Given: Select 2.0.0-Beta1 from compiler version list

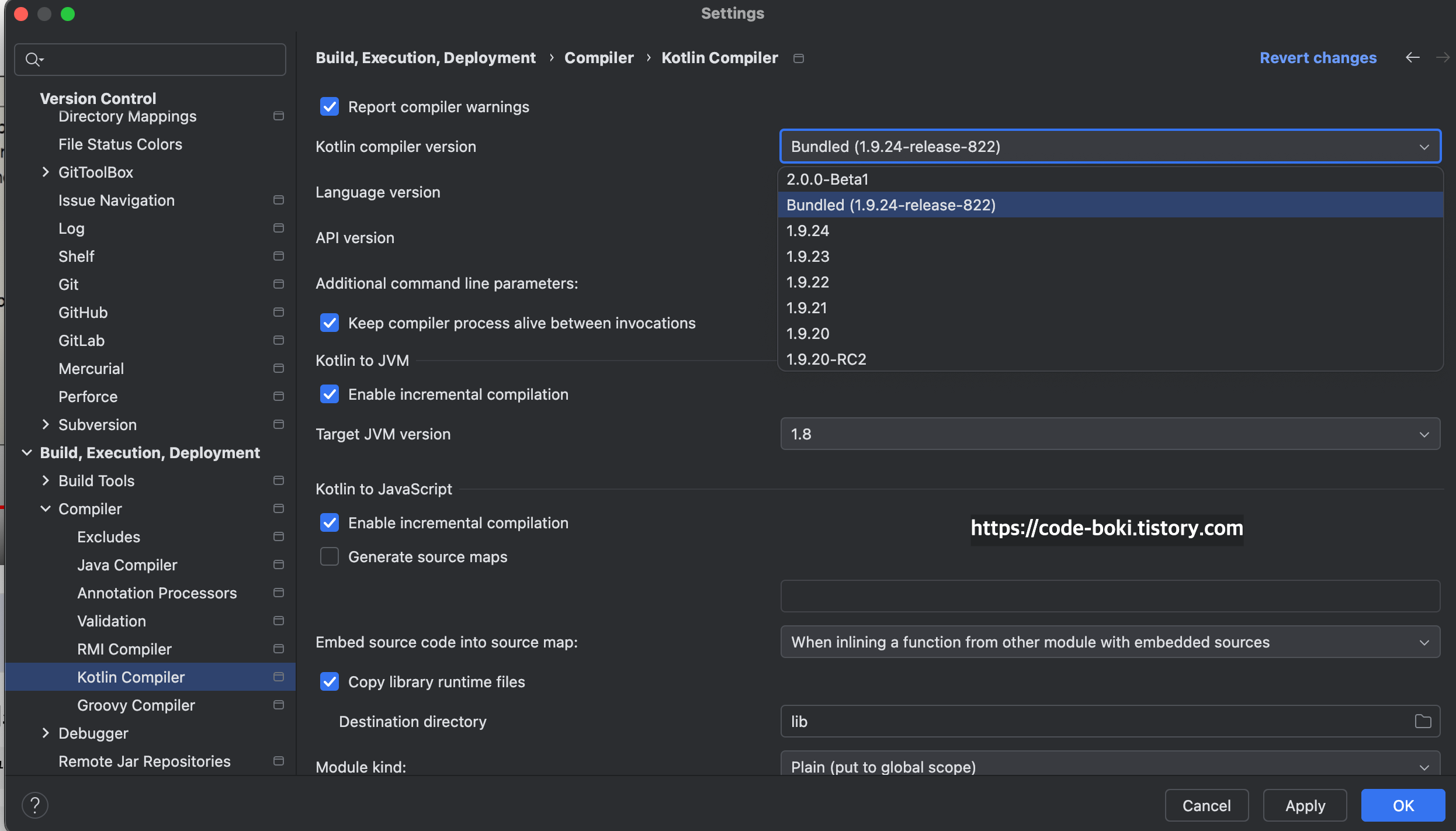Looking at the screenshot, I should [x=827, y=179].
